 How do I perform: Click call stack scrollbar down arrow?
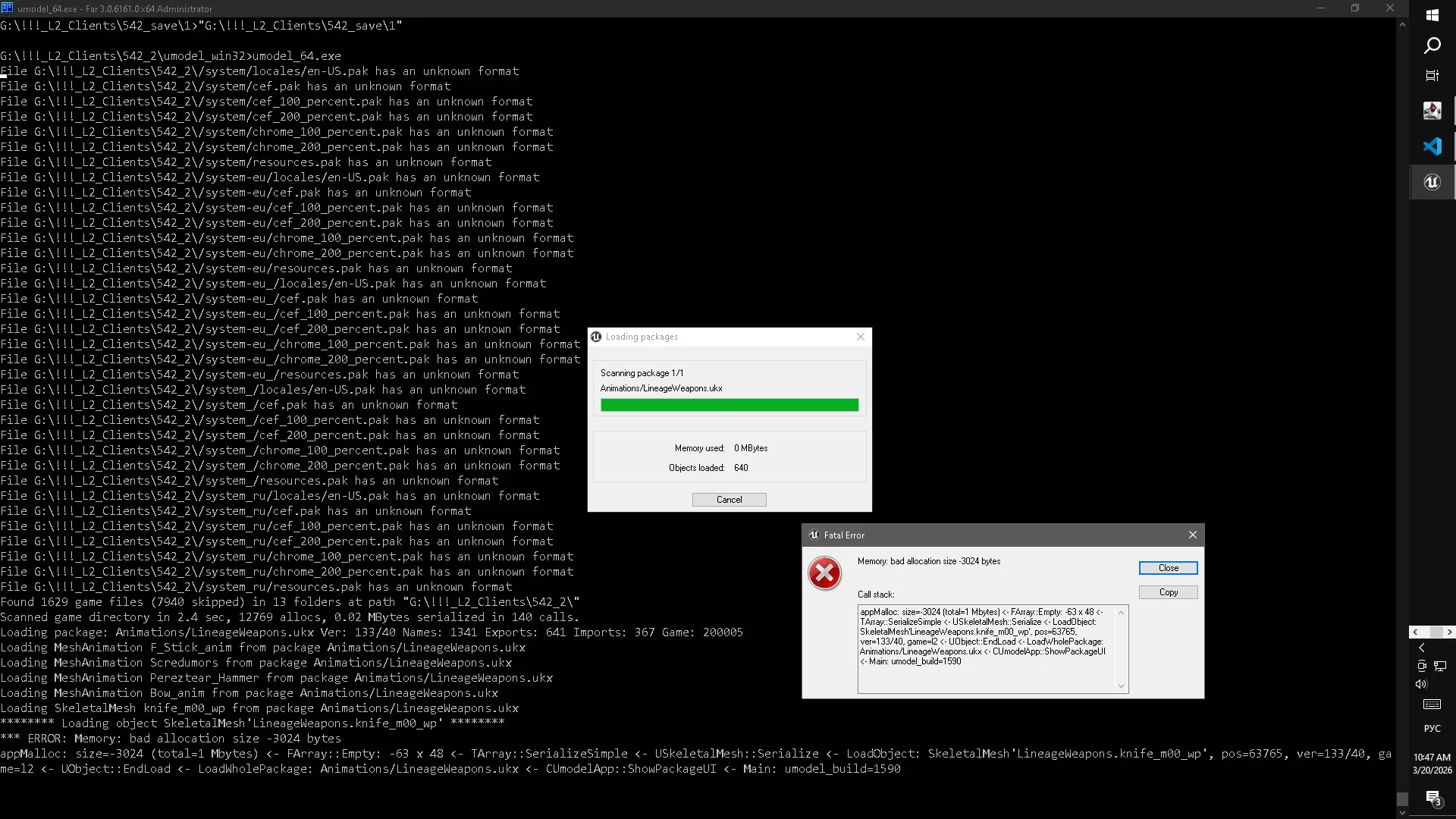coord(1121,686)
